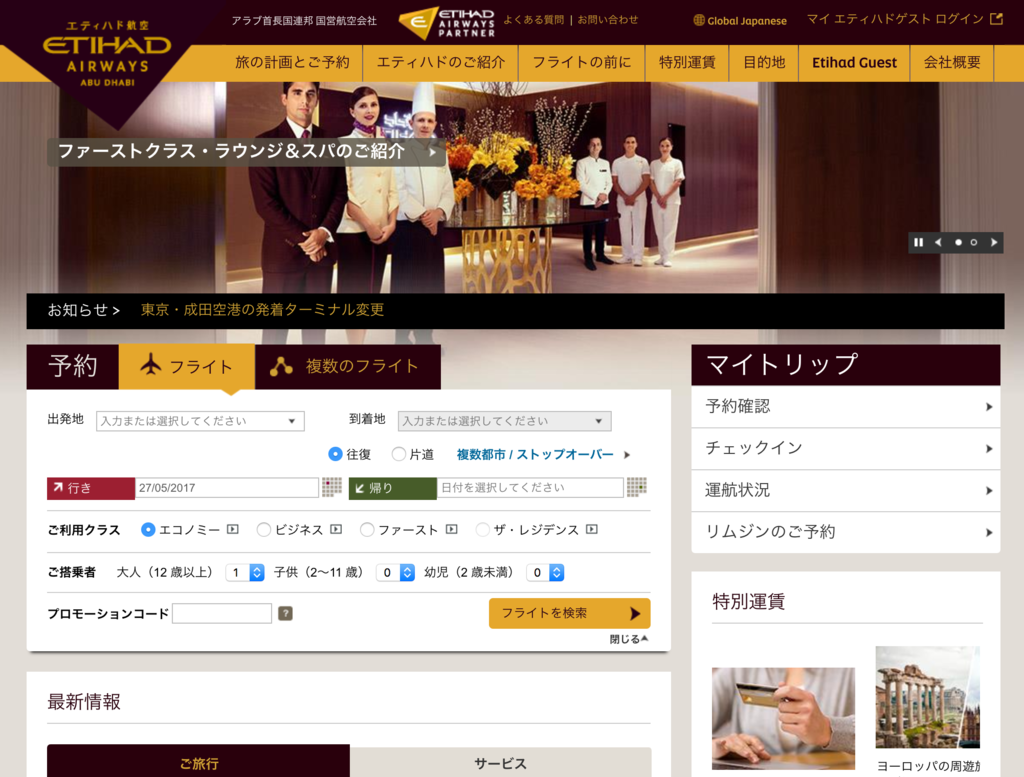Select the エコノミー class radio button
The image size is (1024, 777).
(148, 530)
